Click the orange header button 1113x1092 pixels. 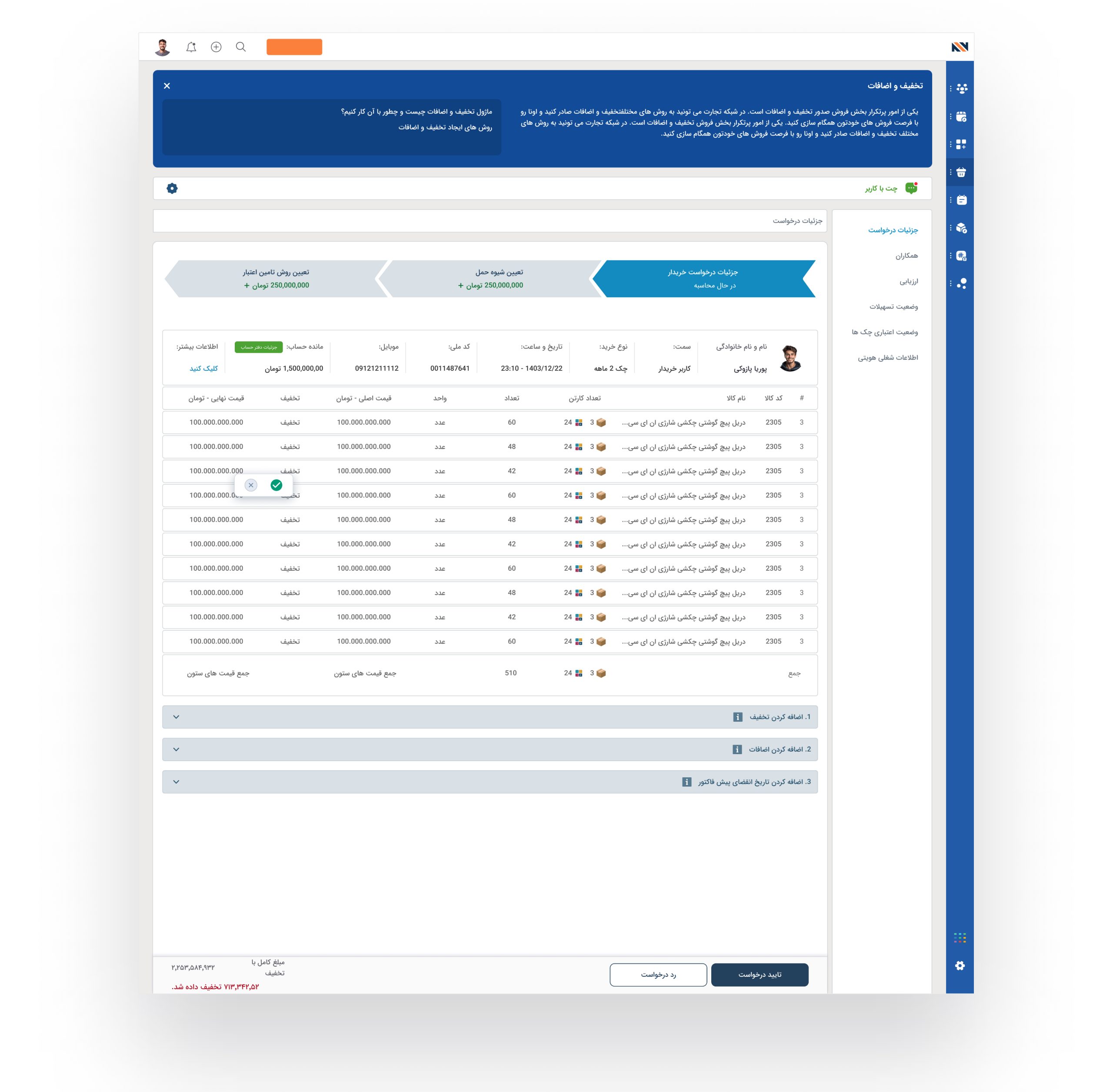pos(294,47)
